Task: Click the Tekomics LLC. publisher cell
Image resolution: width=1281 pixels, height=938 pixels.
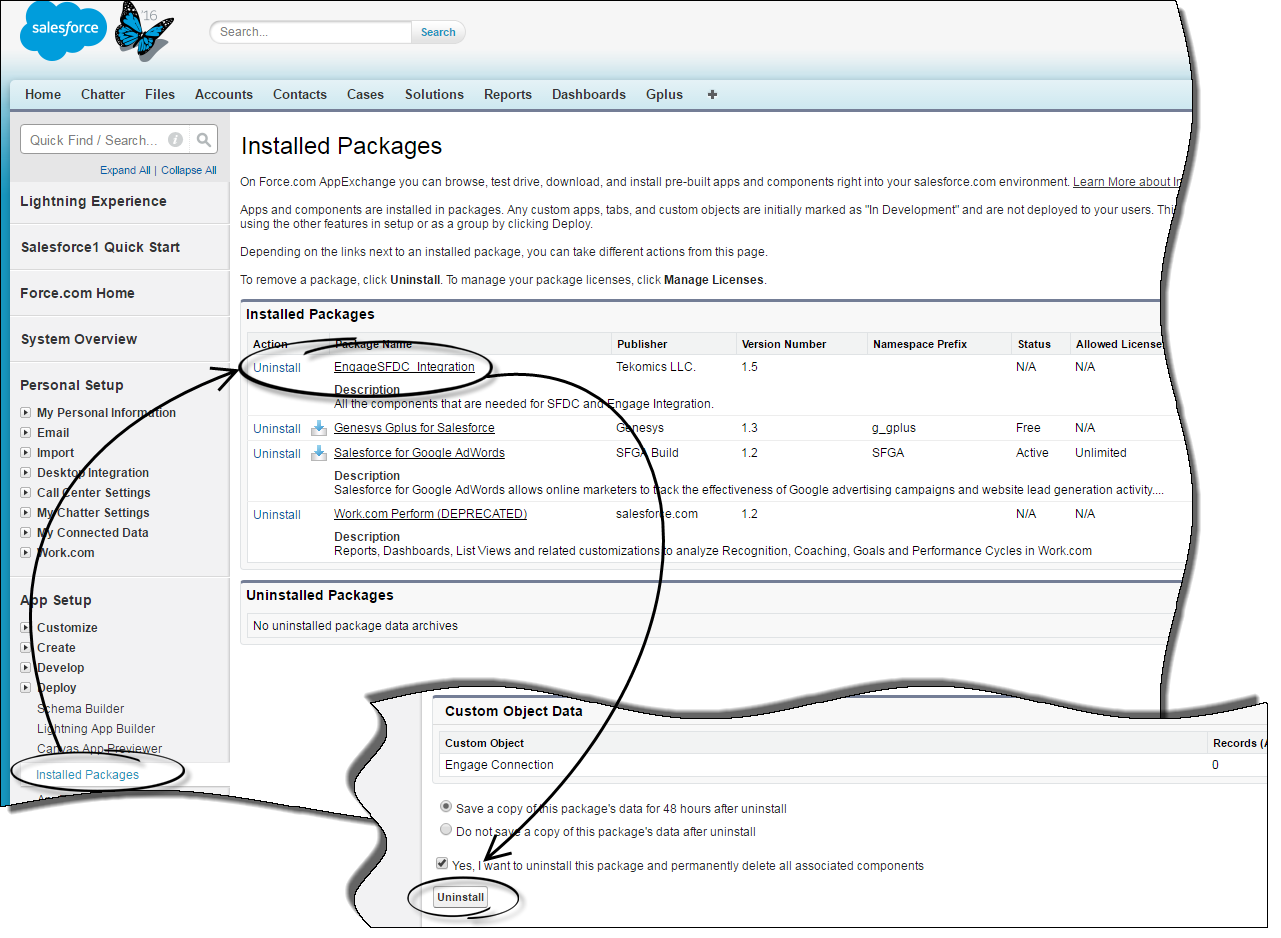Action: [656, 367]
